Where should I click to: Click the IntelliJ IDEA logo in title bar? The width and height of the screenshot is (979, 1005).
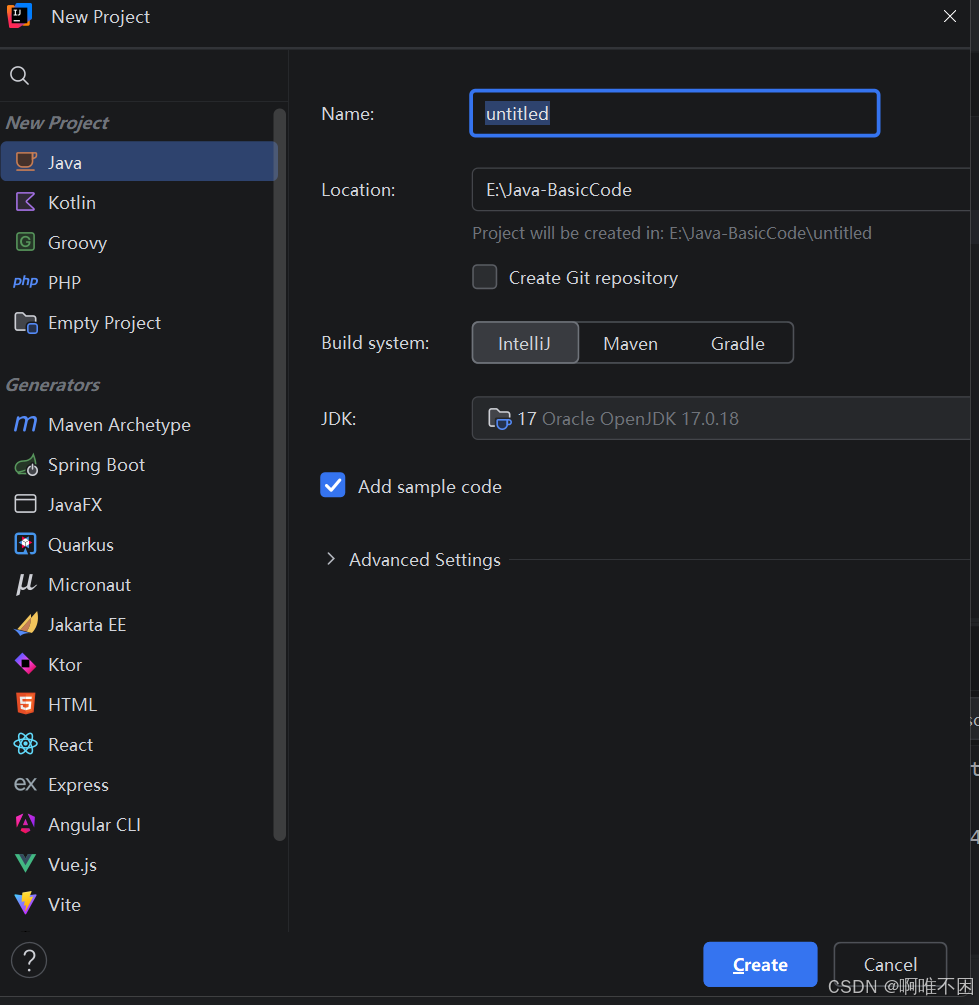(19, 15)
